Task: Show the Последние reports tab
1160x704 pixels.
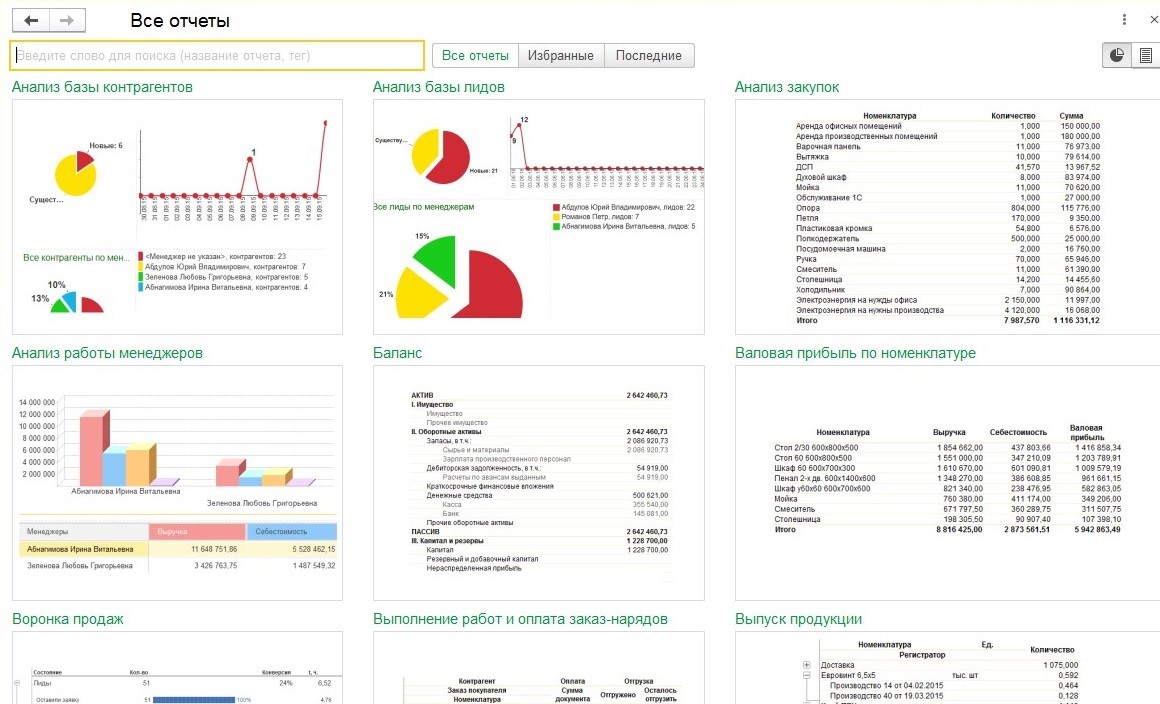Action: [x=648, y=56]
